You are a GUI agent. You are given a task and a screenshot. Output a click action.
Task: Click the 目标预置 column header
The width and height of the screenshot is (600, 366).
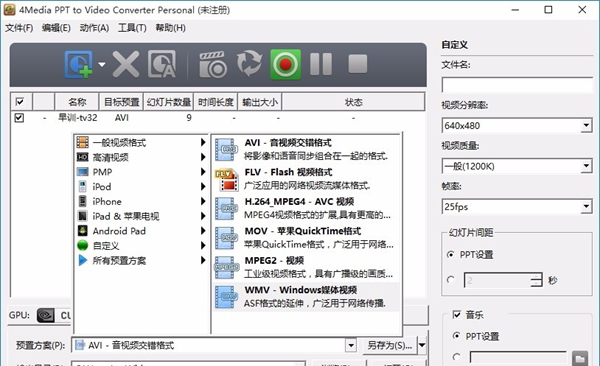click(x=121, y=102)
